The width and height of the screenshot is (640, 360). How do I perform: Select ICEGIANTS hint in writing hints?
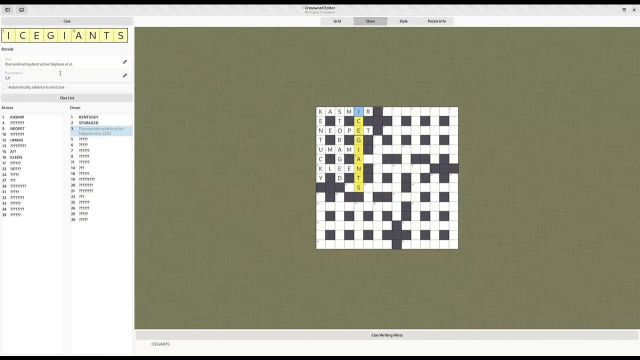coord(160,344)
